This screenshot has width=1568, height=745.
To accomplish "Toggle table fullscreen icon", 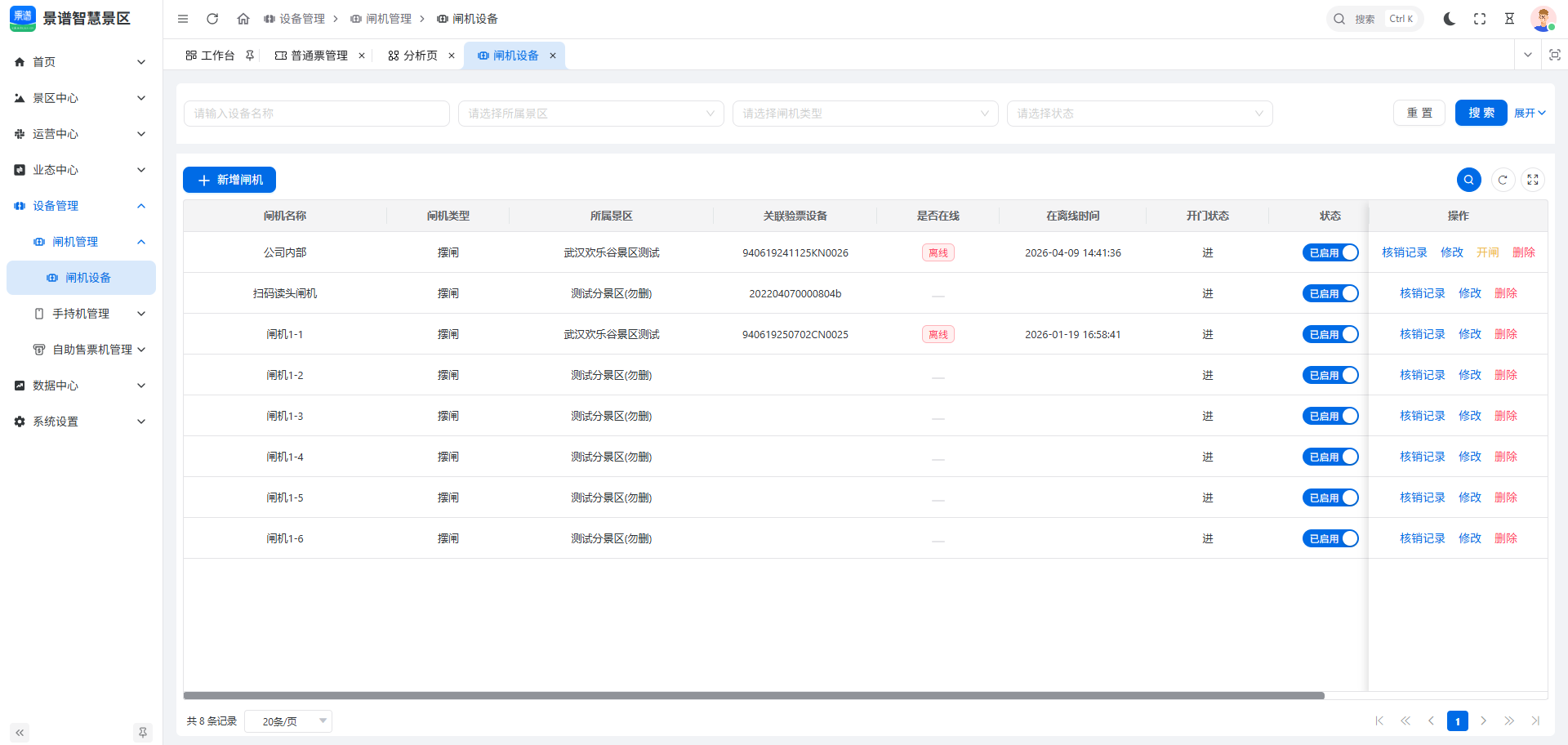I will point(1533,180).
